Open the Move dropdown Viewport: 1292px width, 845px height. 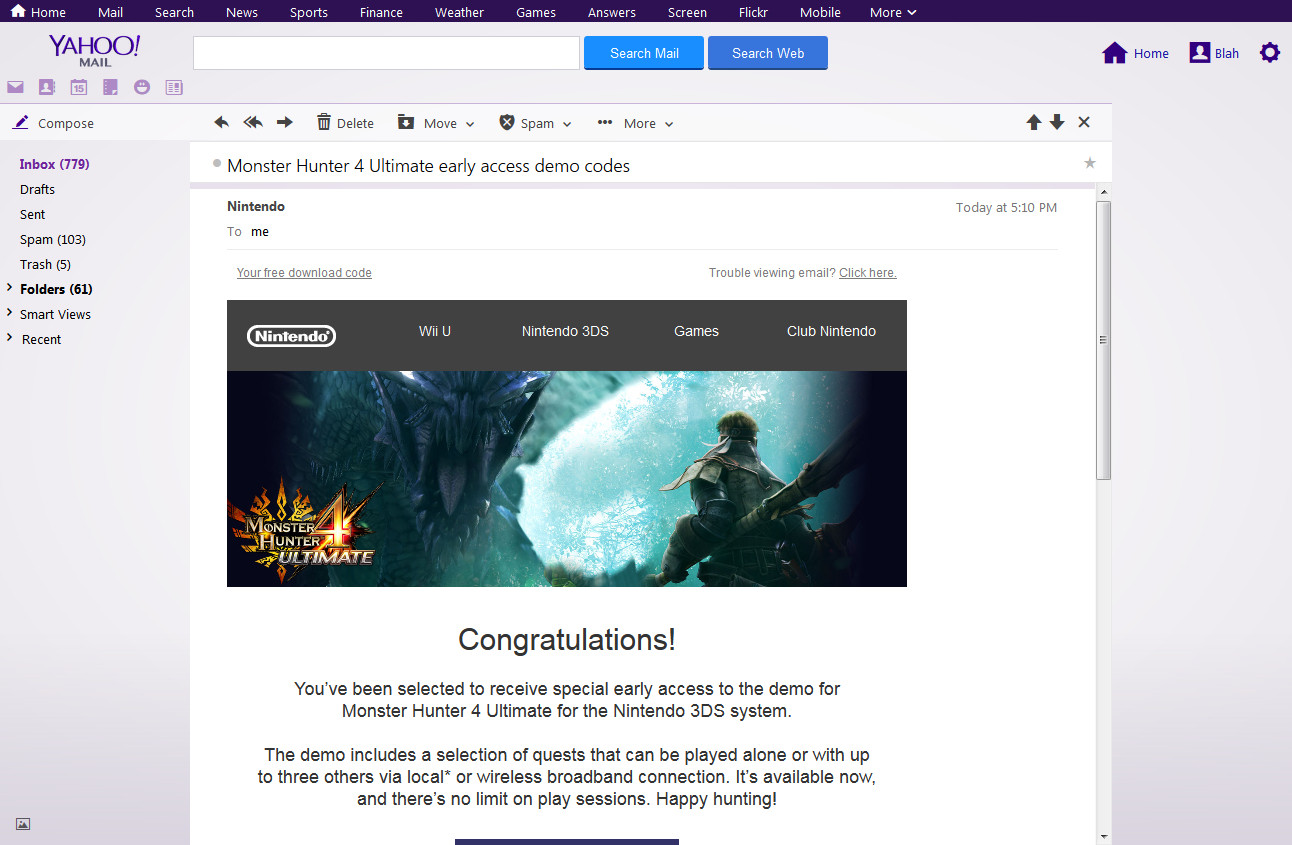436,123
